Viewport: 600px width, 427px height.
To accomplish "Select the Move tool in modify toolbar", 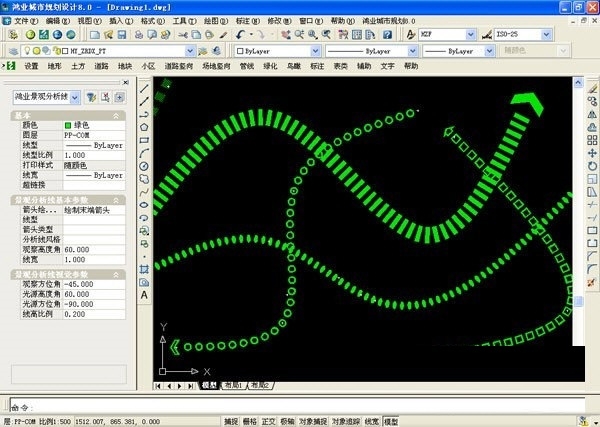I will point(593,153).
